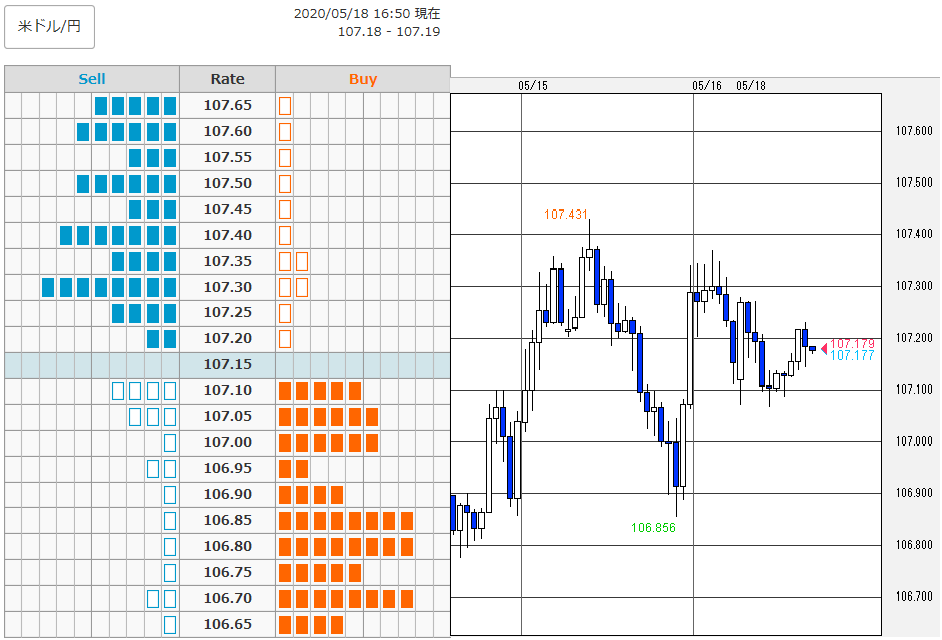942x640 pixels.
Task: Click the 107.40 rate cell
Action: click(228, 236)
